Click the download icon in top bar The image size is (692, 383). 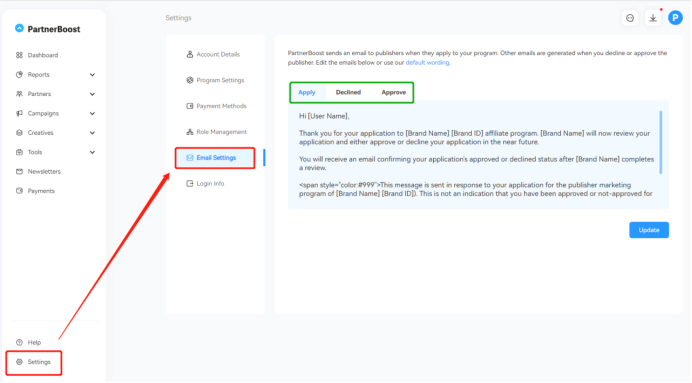(653, 18)
